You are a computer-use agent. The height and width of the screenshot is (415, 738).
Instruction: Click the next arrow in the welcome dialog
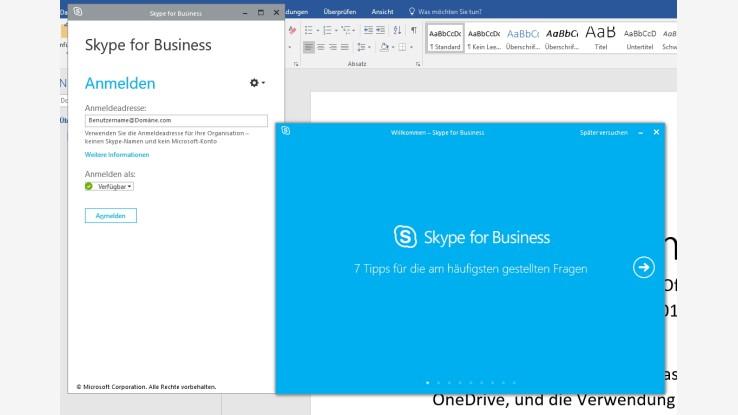click(644, 267)
